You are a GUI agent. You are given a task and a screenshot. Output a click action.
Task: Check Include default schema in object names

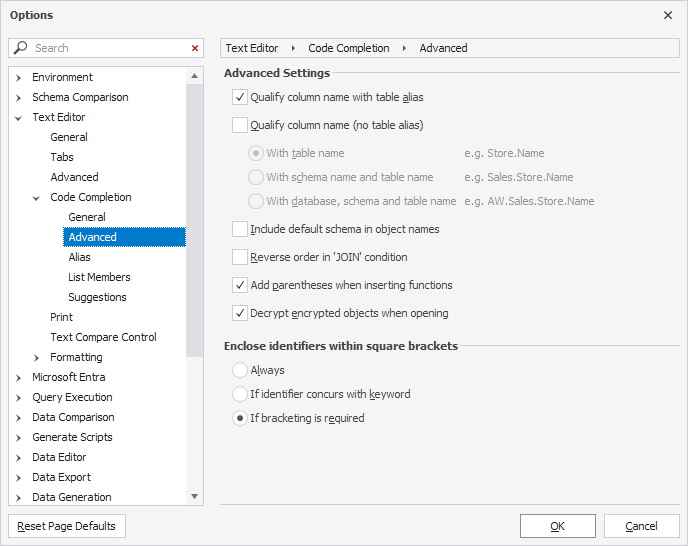[240, 229]
